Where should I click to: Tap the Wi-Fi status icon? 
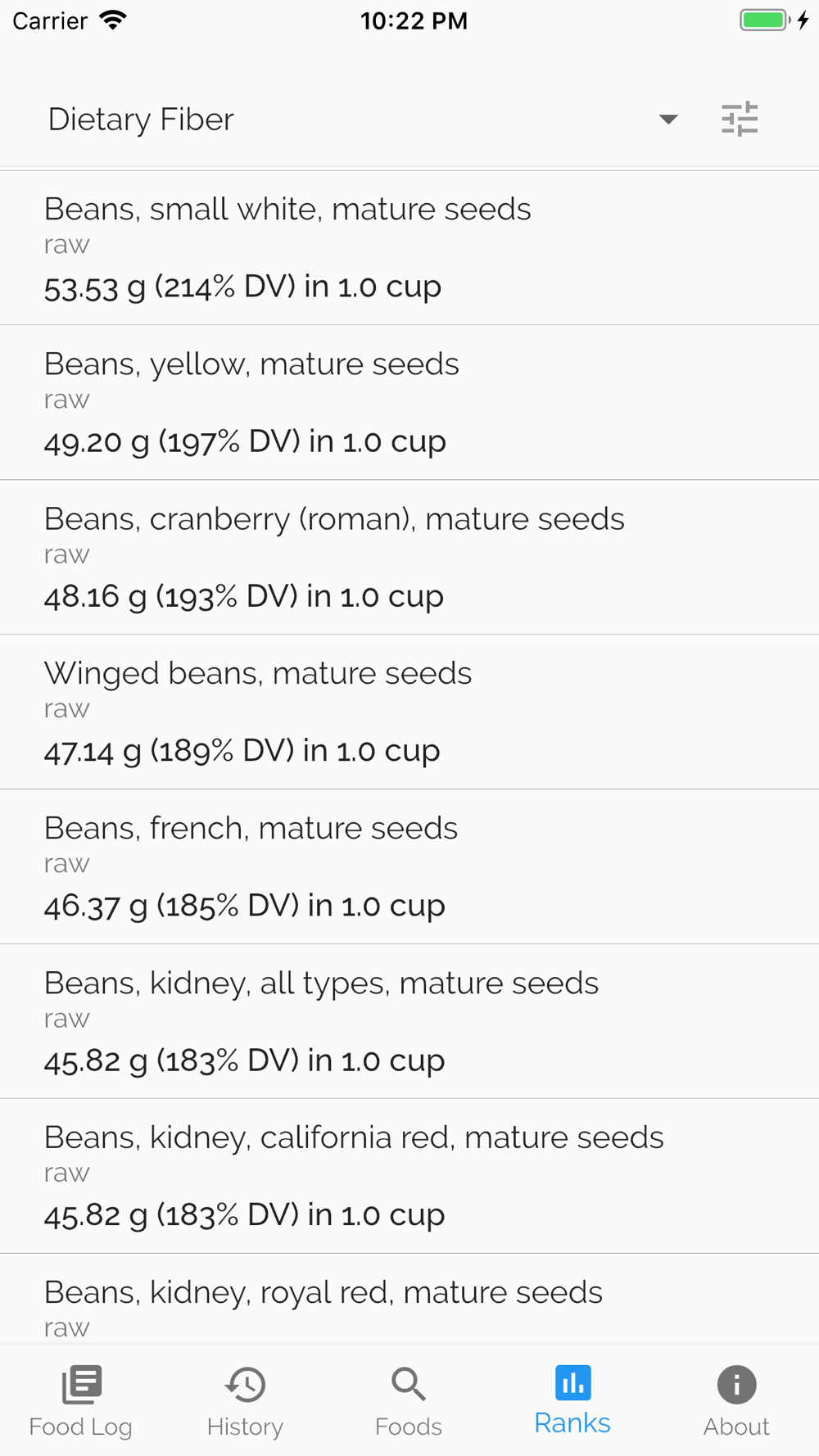tap(113, 20)
